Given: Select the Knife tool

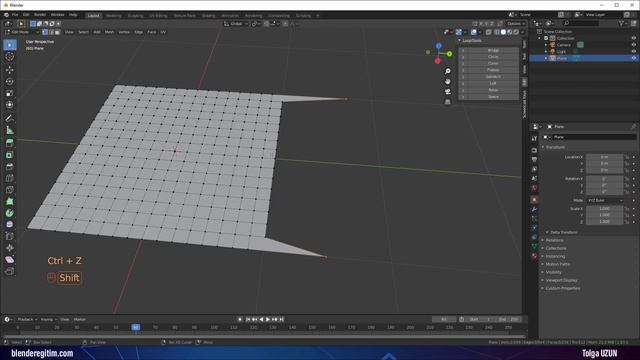Looking at the screenshot, I should (x=9, y=190).
